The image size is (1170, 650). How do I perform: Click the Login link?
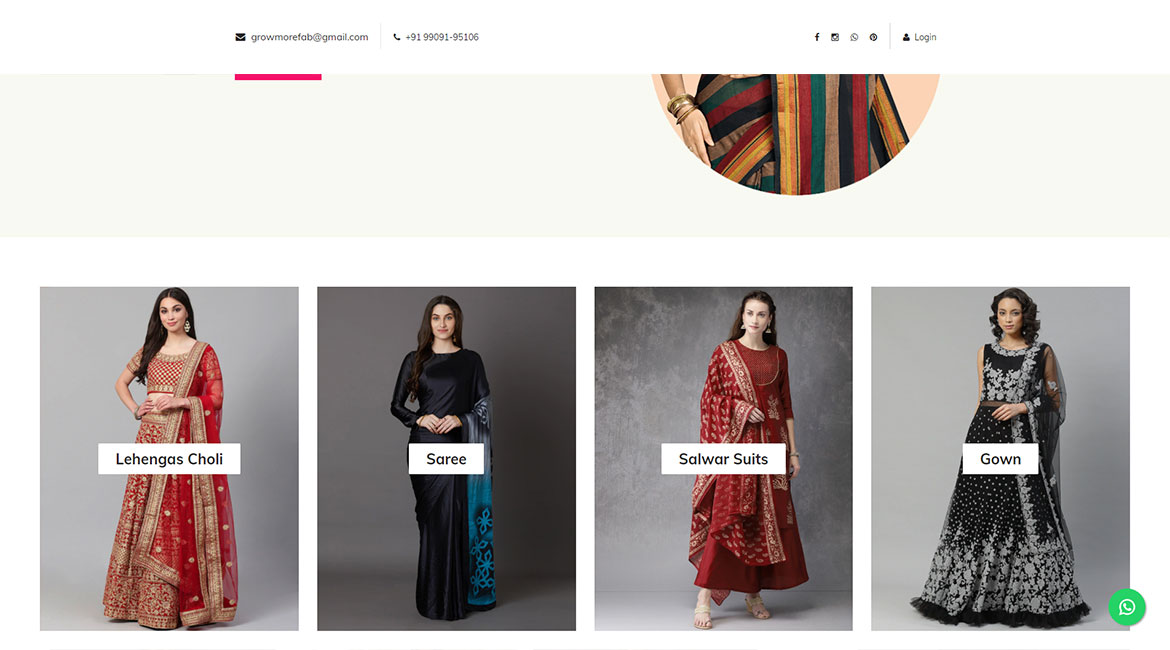(925, 37)
